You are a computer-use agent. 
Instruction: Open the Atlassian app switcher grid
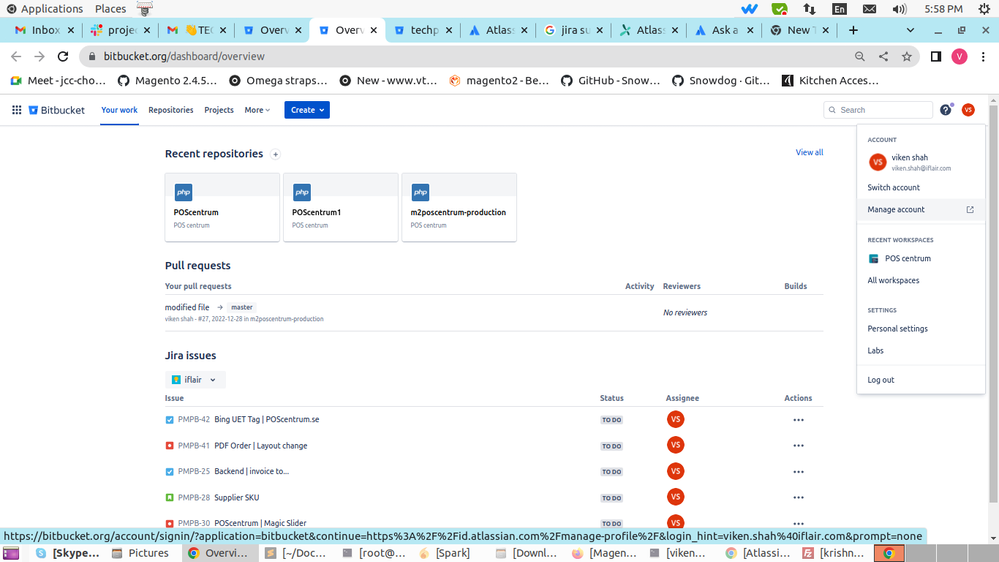(17, 110)
